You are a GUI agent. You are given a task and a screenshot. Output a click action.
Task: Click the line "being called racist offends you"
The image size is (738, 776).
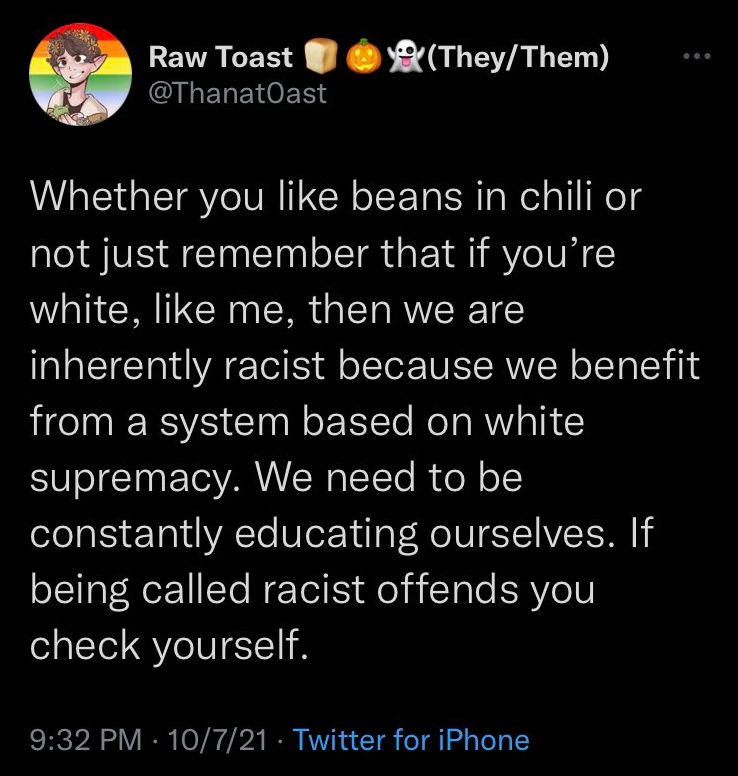tap(313, 590)
